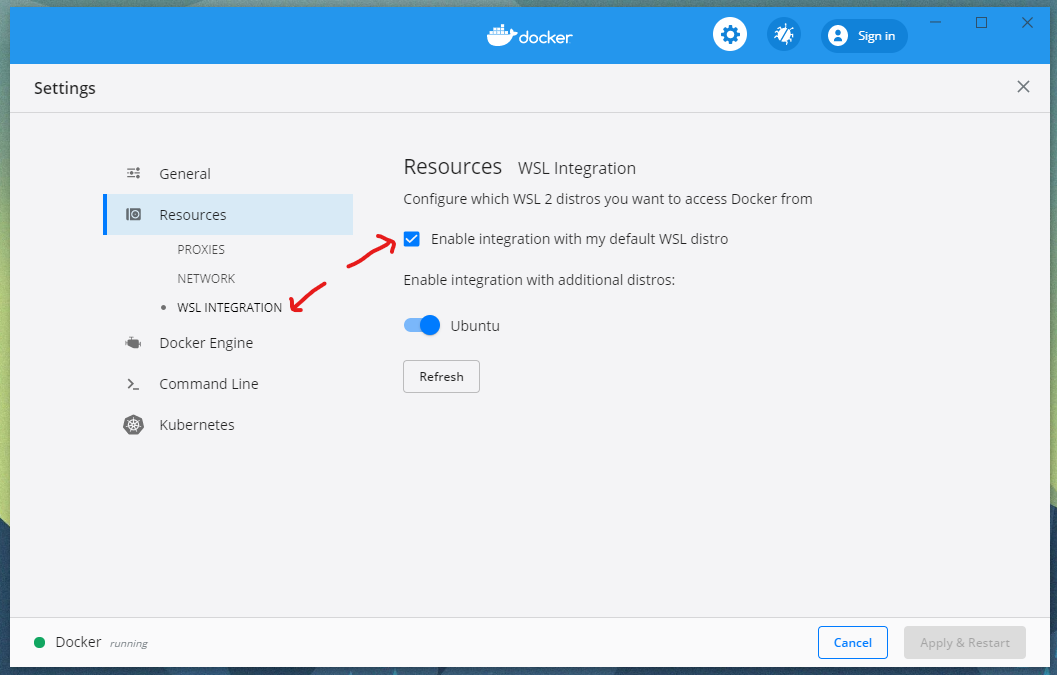Click the 'Ubuntu' distro label
The width and height of the screenshot is (1057, 675).
click(x=475, y=326)
